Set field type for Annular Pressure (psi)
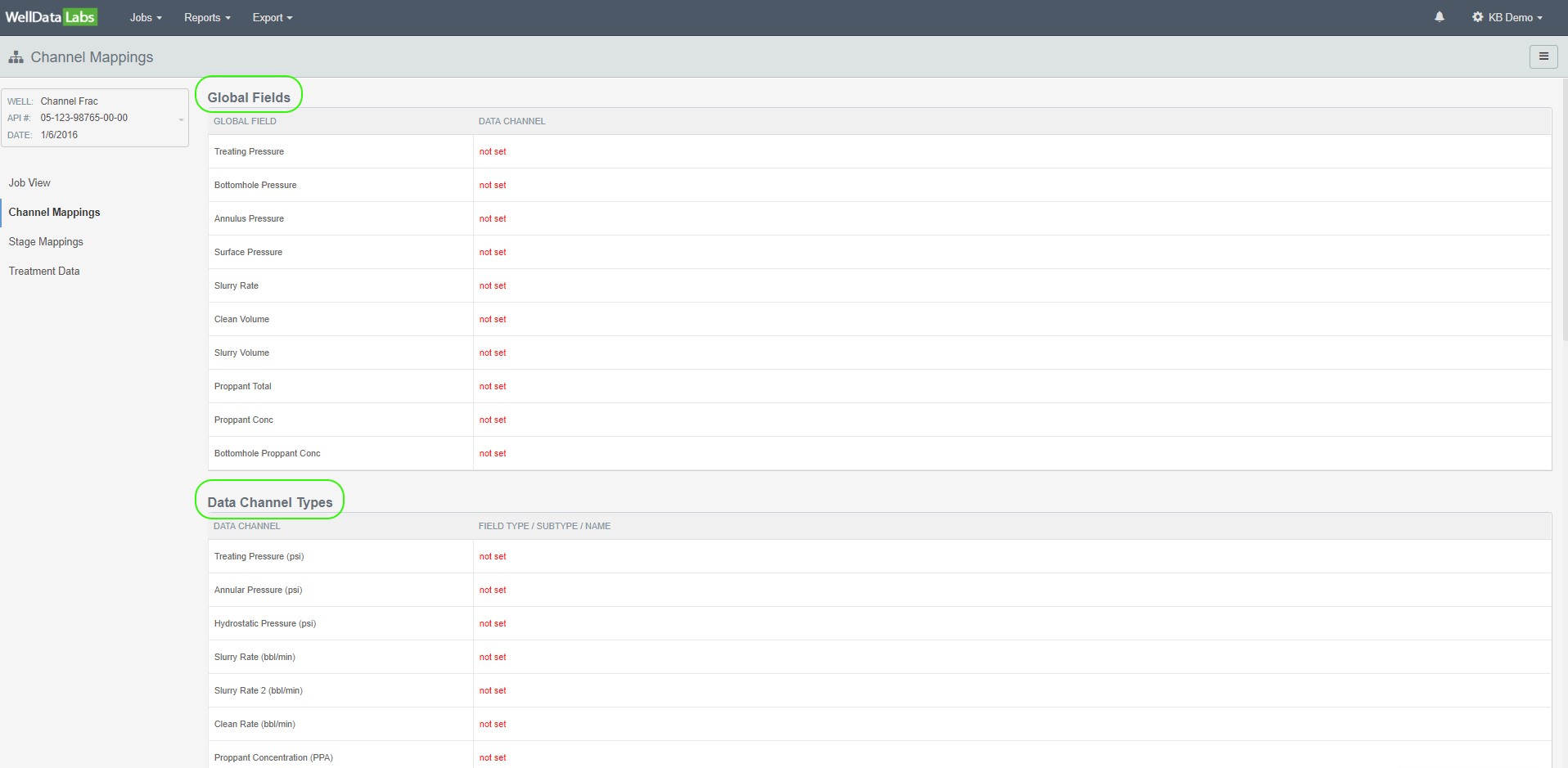 tap(493, 590)
